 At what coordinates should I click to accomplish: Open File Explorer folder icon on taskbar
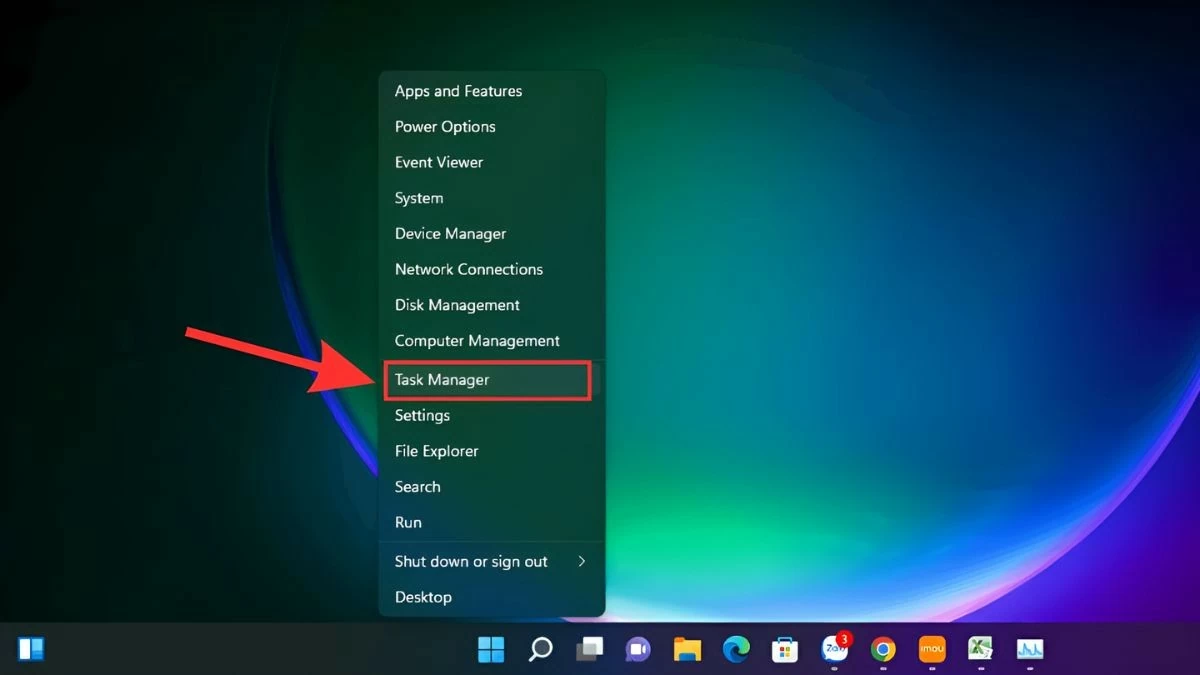coord(687,650)
